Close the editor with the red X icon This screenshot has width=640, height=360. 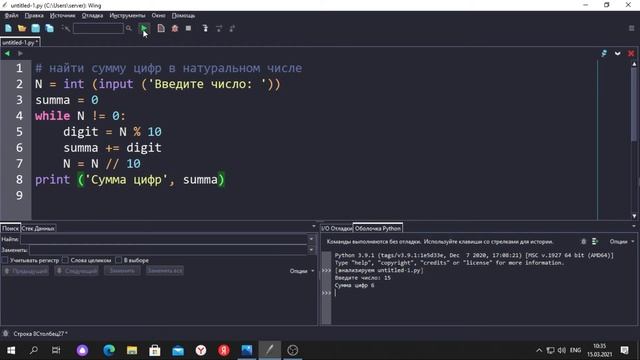point(631,53)
